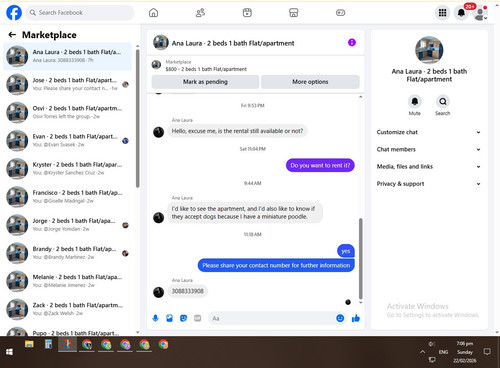
Task: Expand Media, files and links section
Action: pyautogui.click(x=429, y=166)
